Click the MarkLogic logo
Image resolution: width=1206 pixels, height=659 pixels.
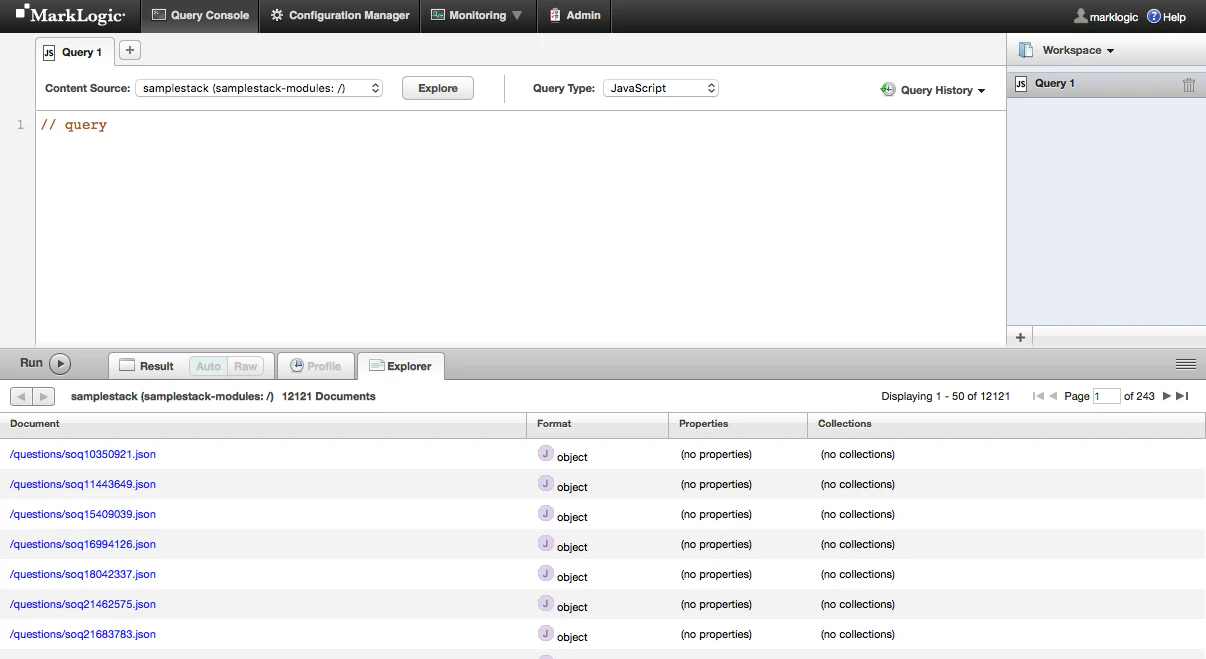coord(70,15)
